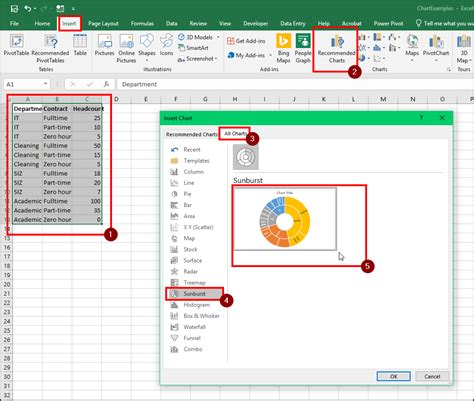Switch to All Charts dialog tab
Image resolution: width=474 pixels, height=401 pixels.
tap(235, 134)
